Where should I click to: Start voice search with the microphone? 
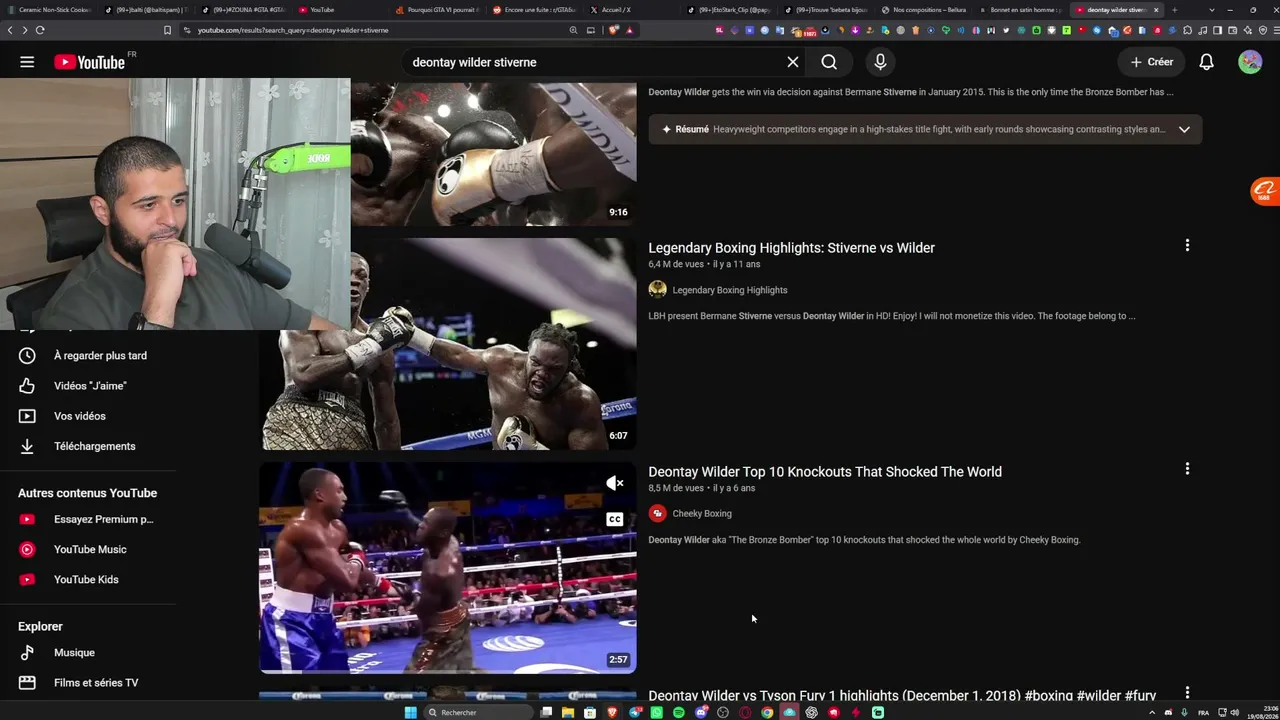[x=880, y=62]
